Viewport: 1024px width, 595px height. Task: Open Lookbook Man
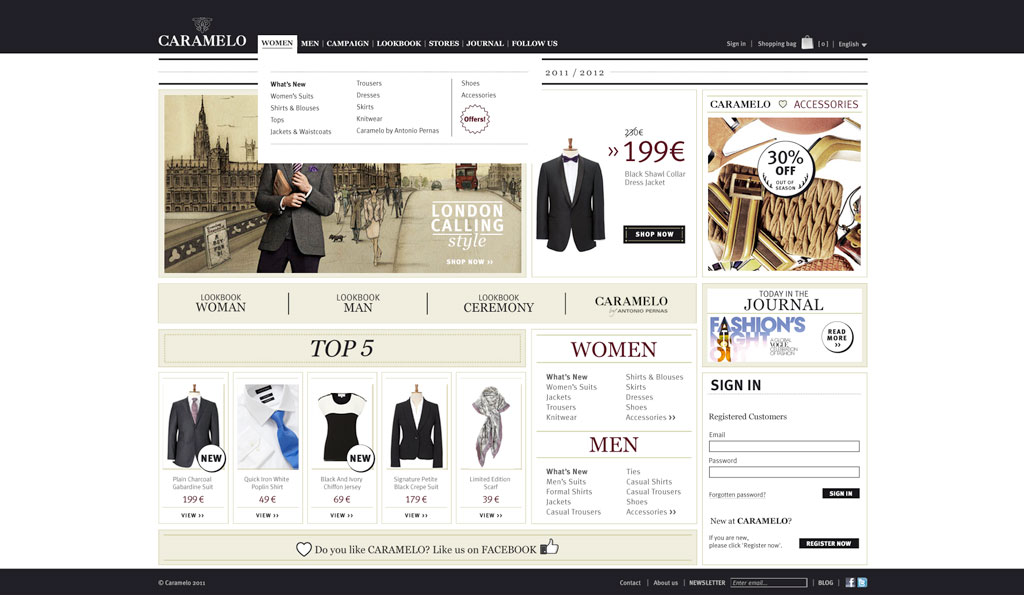tap(358, 303)
